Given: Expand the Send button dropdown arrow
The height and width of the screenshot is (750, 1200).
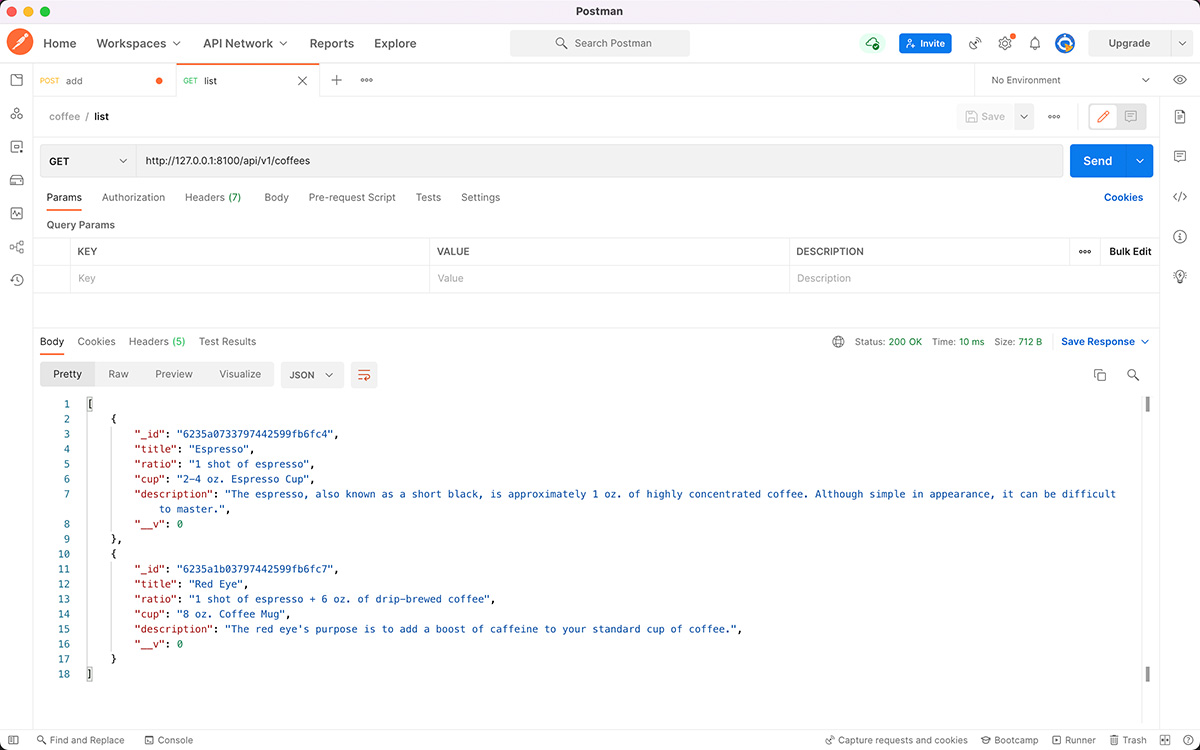Looking at the screenshot, I should coord(1140,161).
